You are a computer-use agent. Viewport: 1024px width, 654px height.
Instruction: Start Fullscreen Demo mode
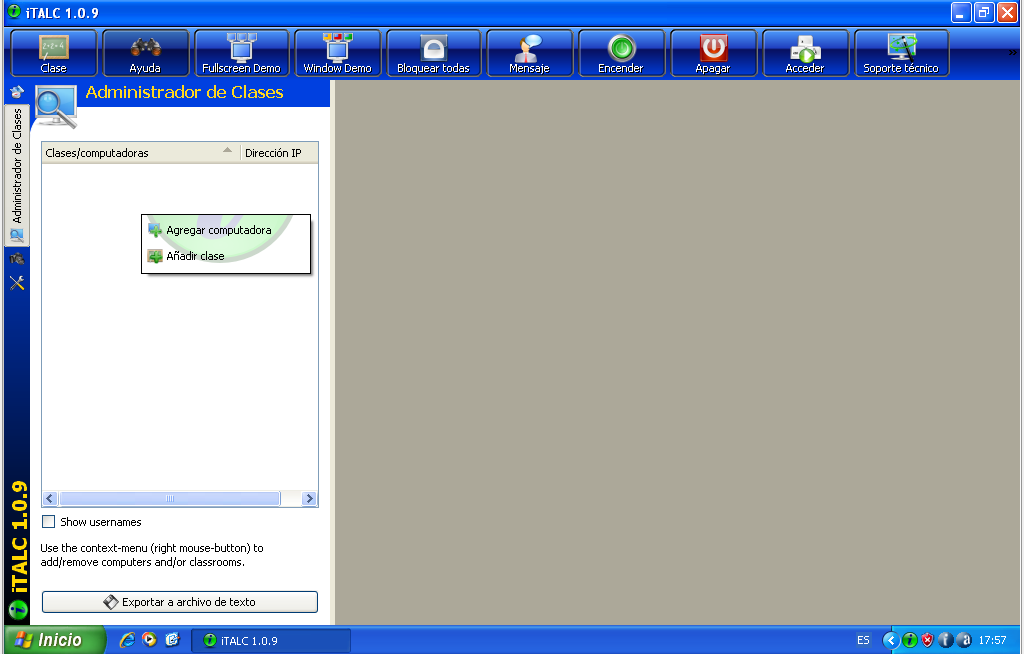pos(241,53)
